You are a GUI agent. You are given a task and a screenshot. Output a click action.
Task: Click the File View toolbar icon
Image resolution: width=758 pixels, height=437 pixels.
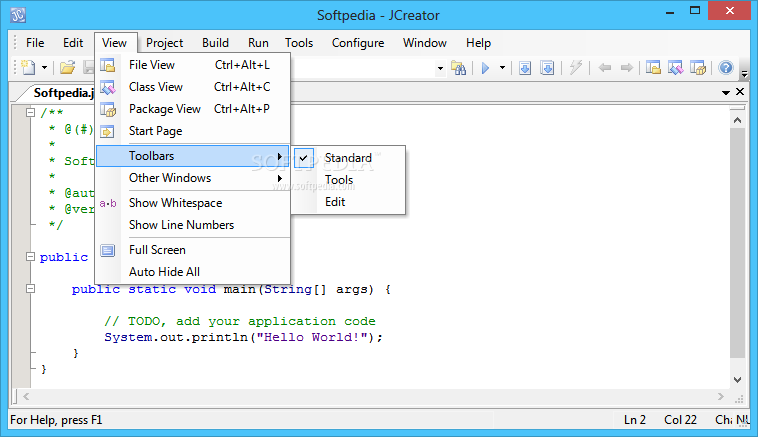point(653,68)
